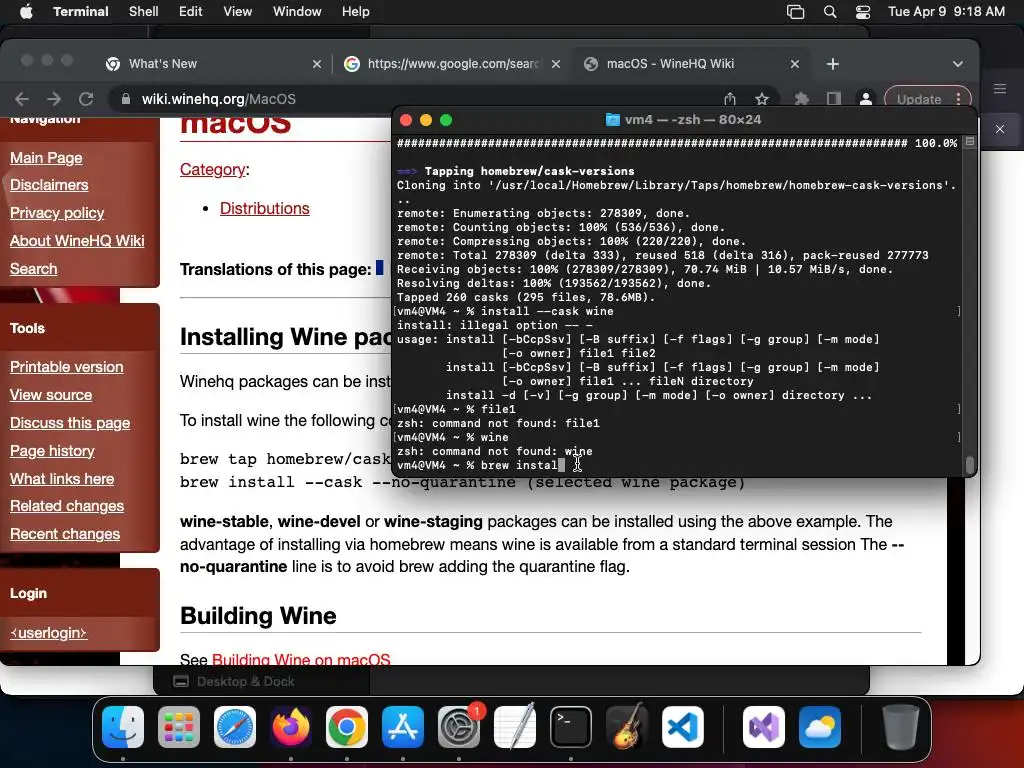1024x768 pixels.
Task: Open the Chrome profile avatar
Action: coord(865,99)
